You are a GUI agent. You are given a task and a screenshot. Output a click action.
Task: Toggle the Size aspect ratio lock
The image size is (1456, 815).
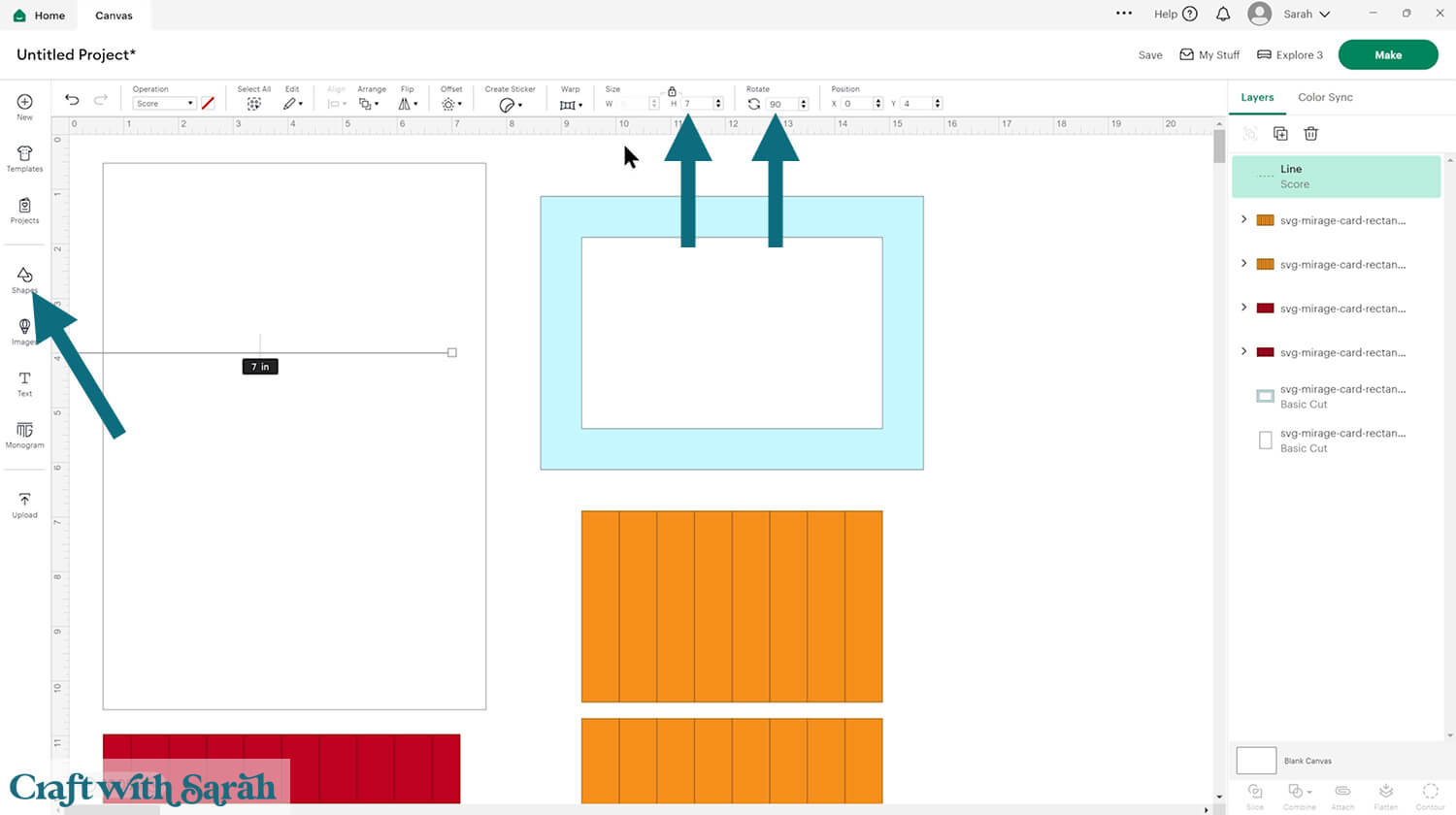pos(672,91)
